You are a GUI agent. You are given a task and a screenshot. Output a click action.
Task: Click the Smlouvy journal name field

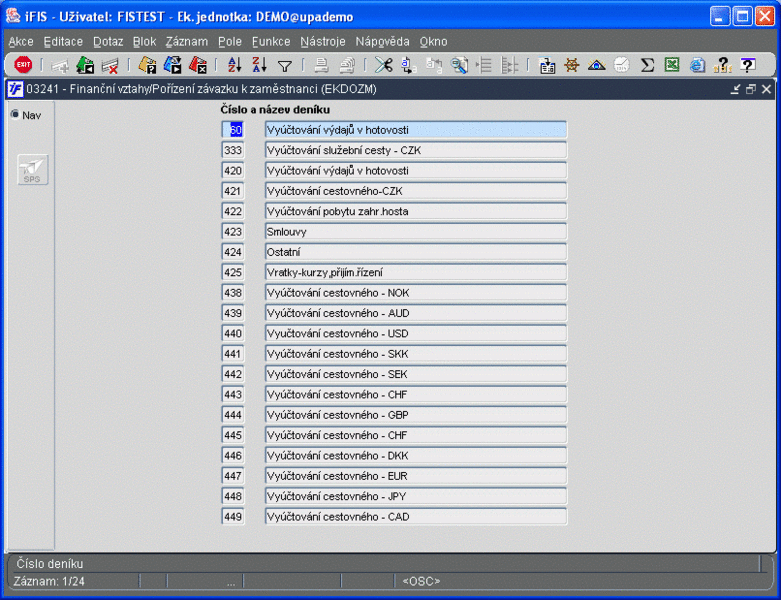point(416,232)
